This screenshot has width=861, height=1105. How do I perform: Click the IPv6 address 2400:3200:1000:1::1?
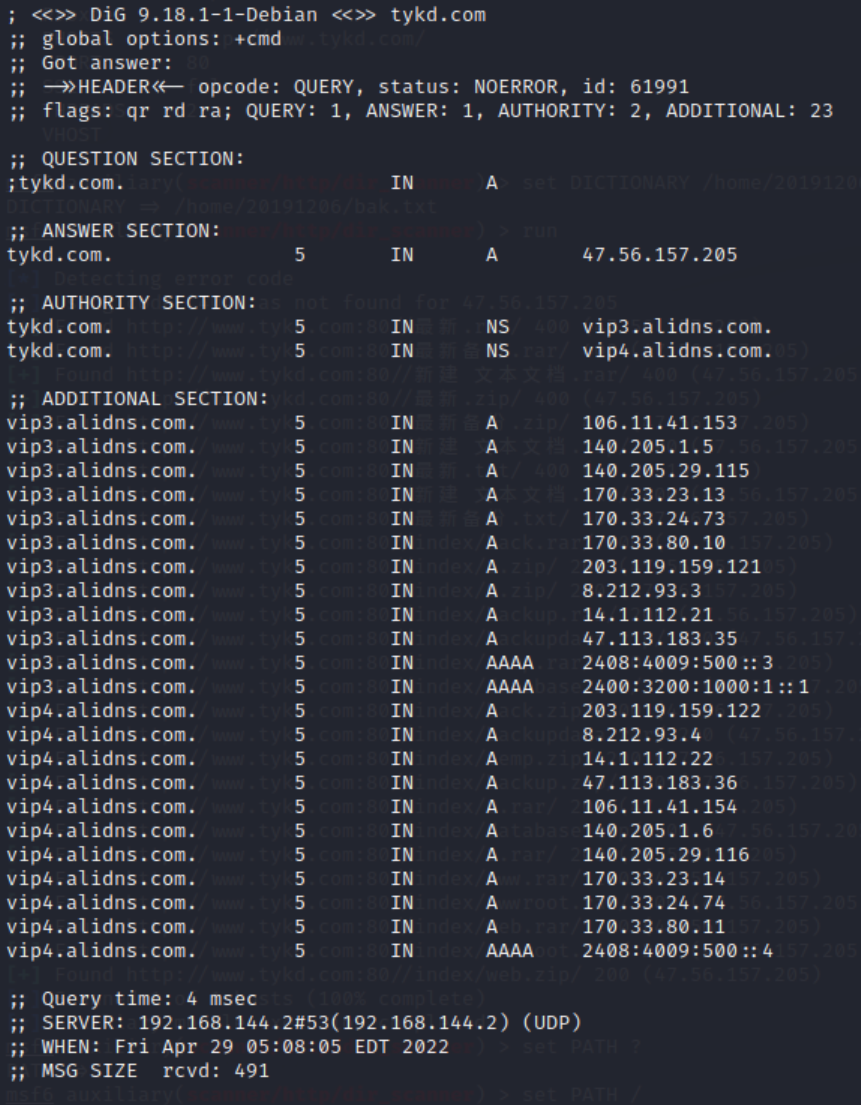pos(695,687)
